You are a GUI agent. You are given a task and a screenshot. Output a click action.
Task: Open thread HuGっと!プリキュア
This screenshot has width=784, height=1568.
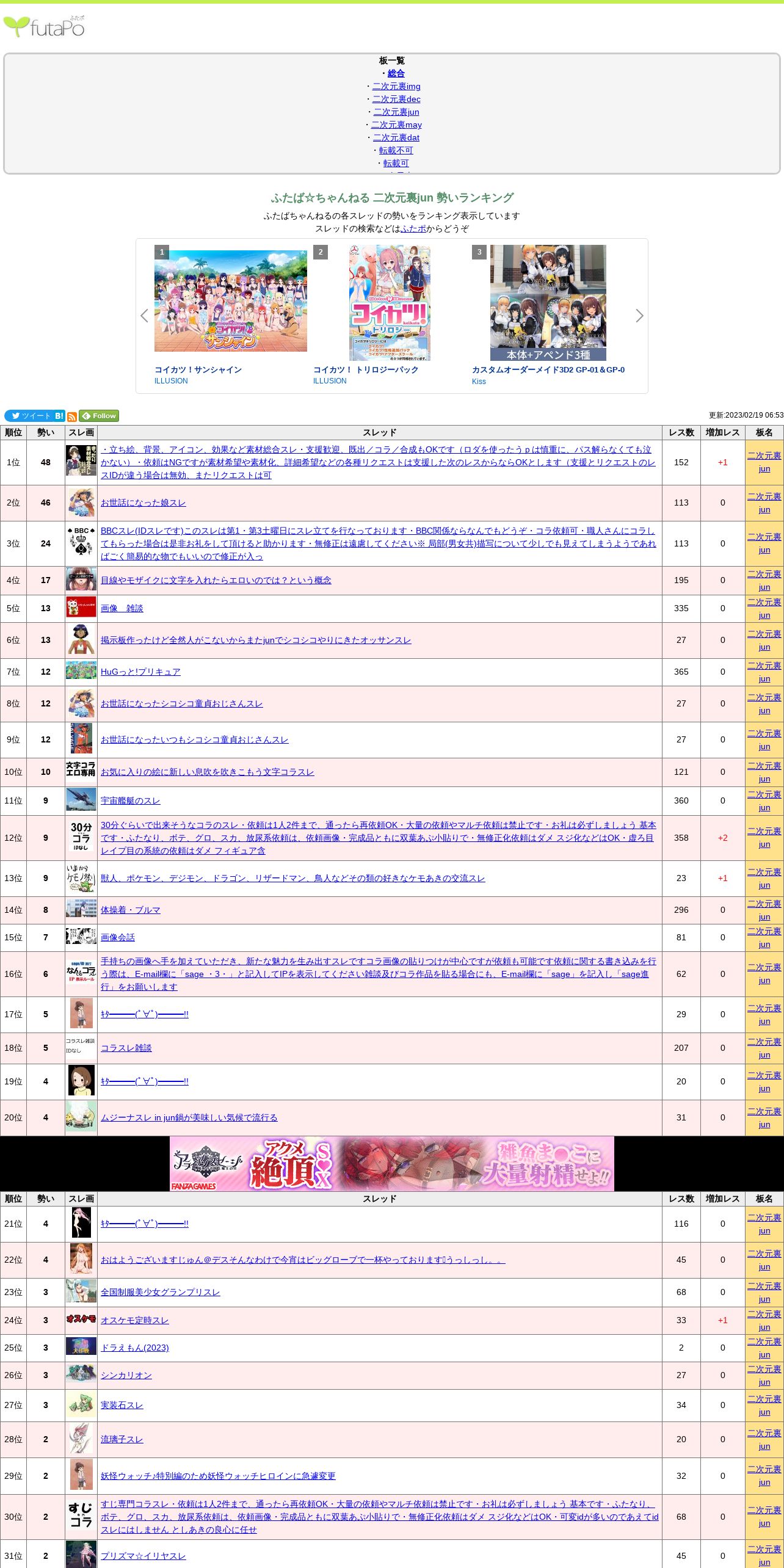click(140, 672)
